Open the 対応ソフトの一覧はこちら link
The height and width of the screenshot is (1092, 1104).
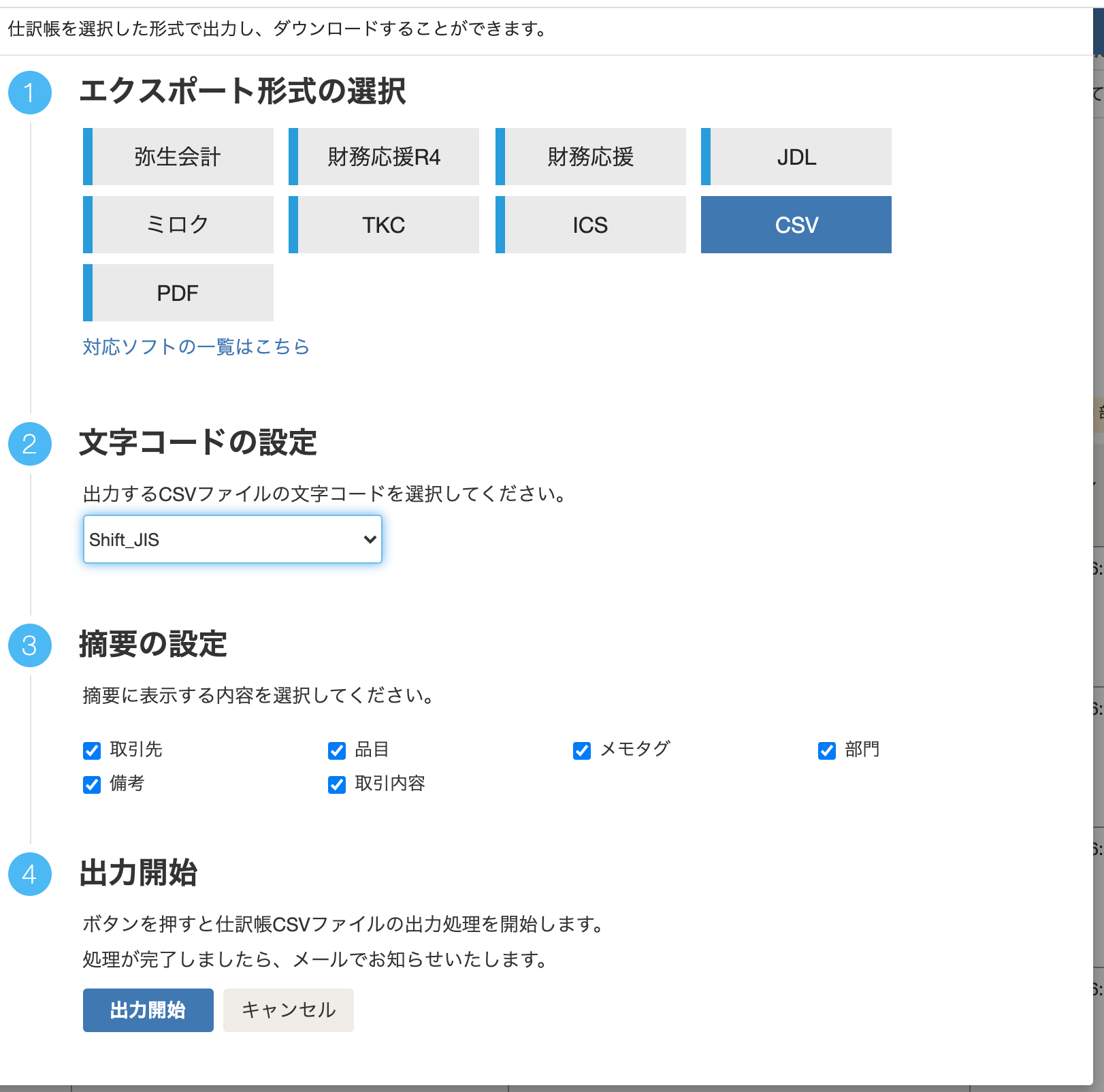click(196, 347)
